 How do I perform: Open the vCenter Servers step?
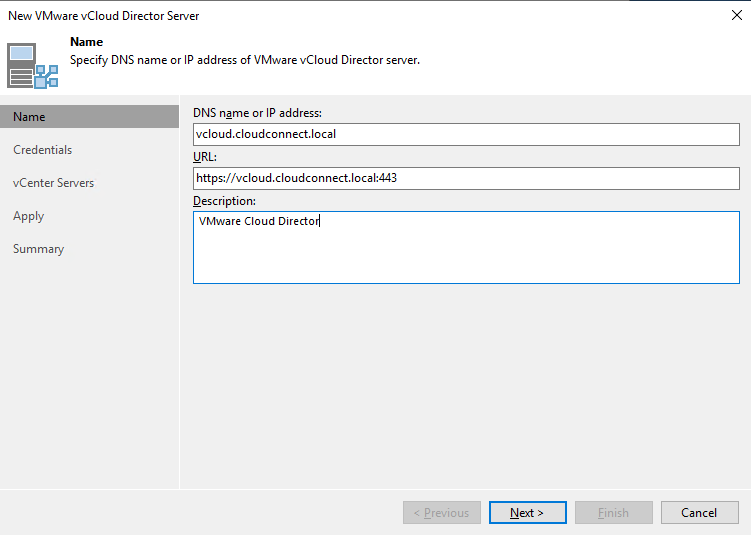54,183
